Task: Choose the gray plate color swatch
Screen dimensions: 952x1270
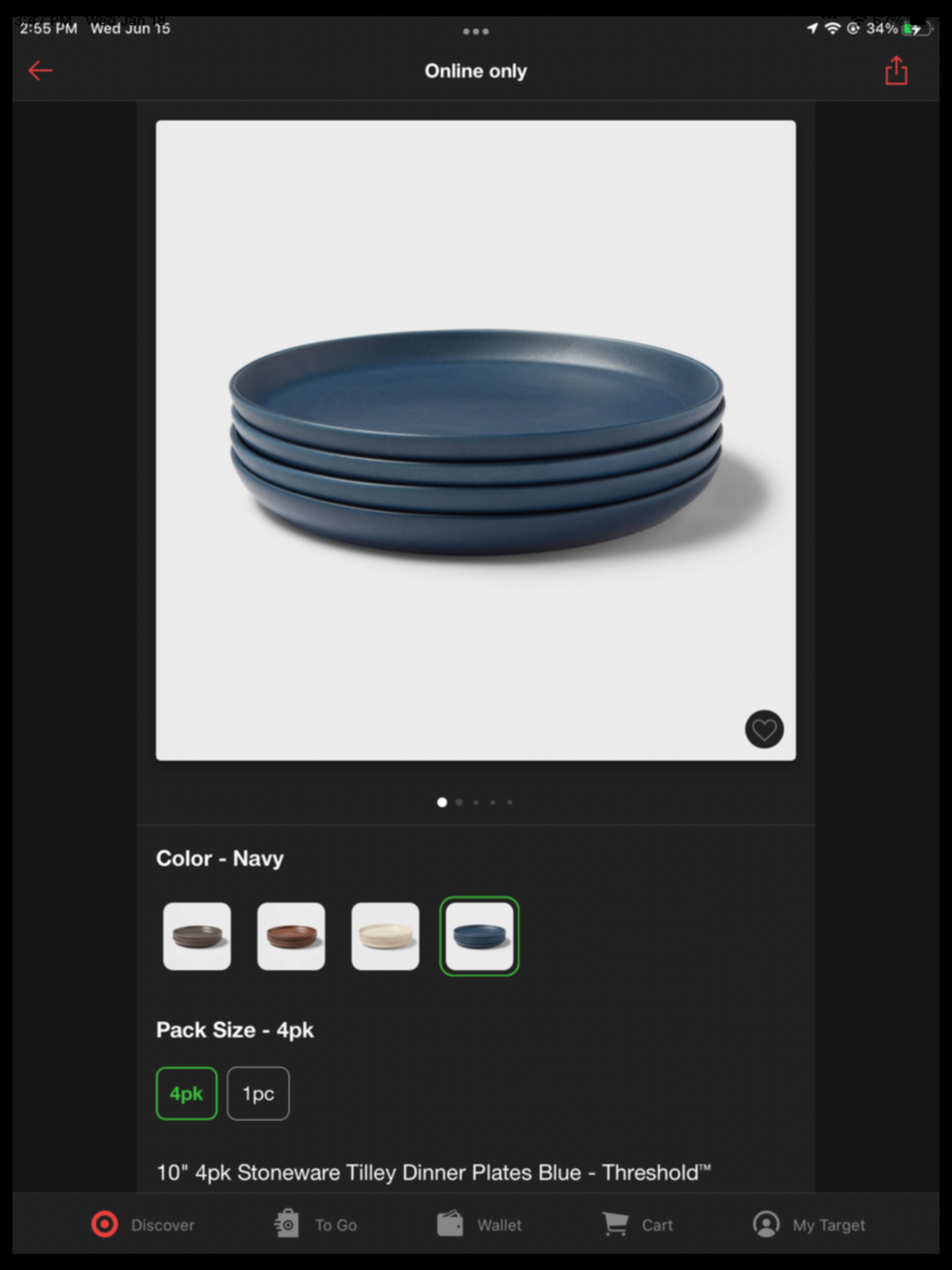Action: (197, 937)
